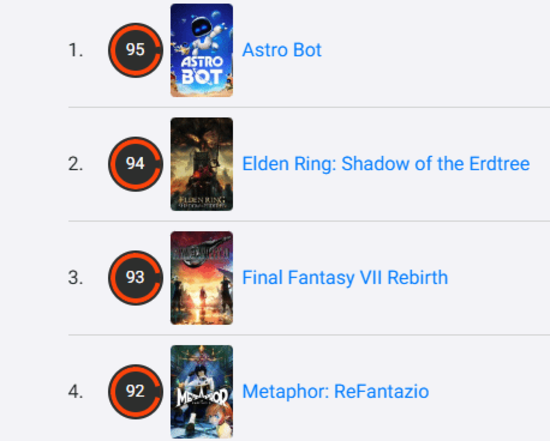Open the Astro Bot game link
This screenshot has height=441, width=550.
coord(282,50)
